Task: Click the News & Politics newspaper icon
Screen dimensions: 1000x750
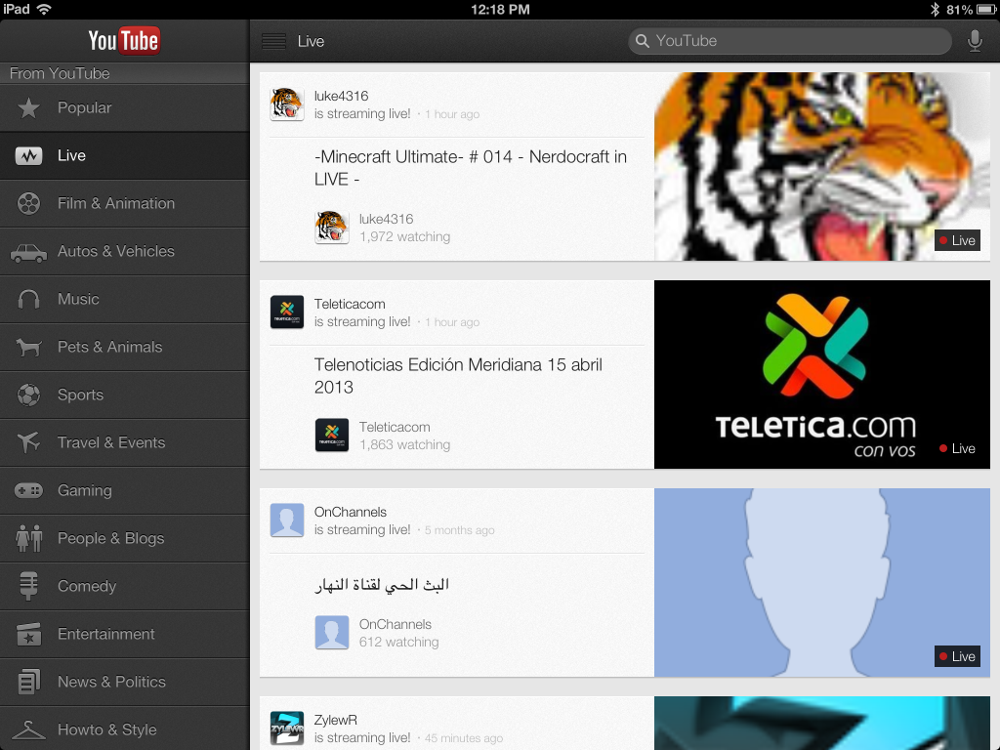Action: 29,682
